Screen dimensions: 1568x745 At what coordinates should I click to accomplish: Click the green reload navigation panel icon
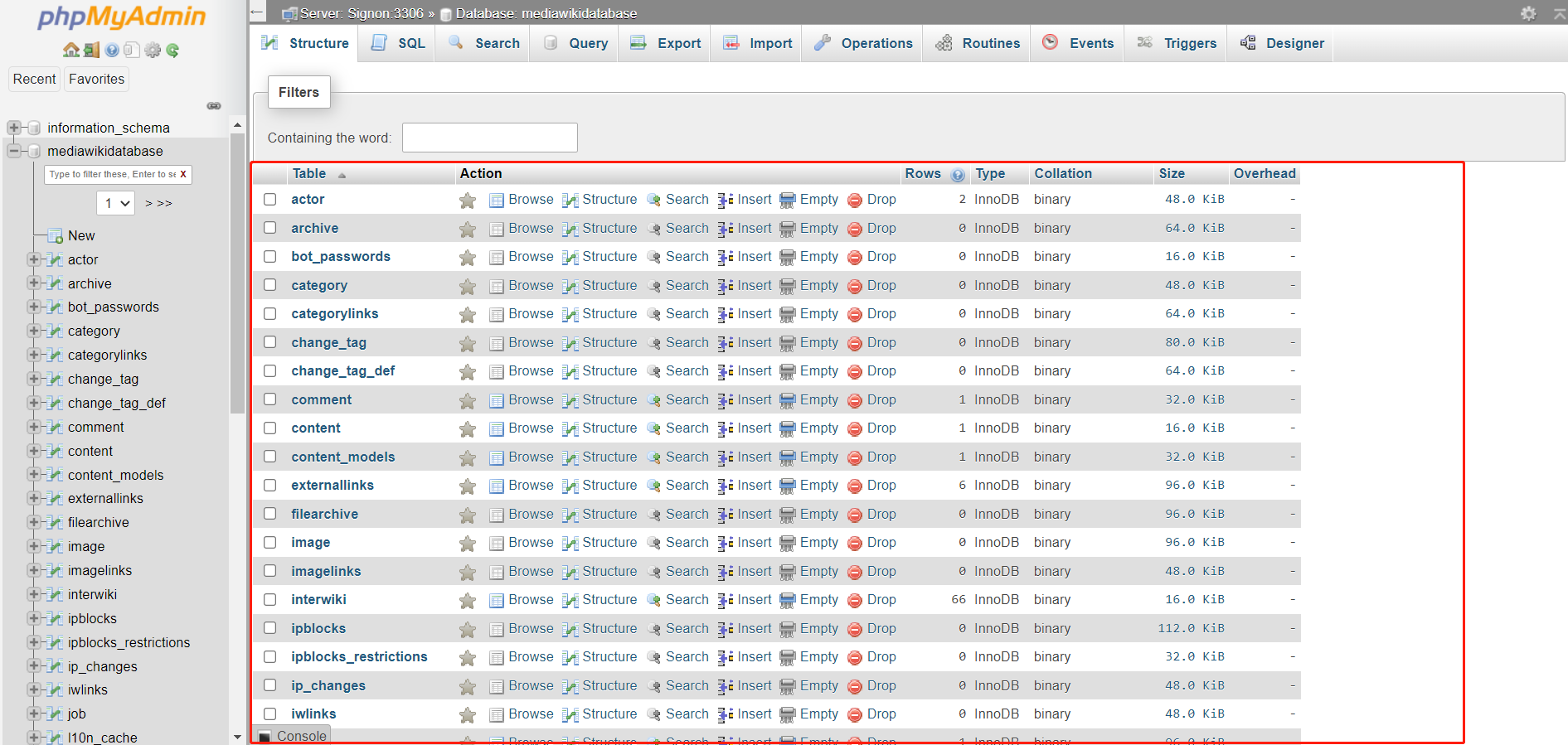click(172, 50)
